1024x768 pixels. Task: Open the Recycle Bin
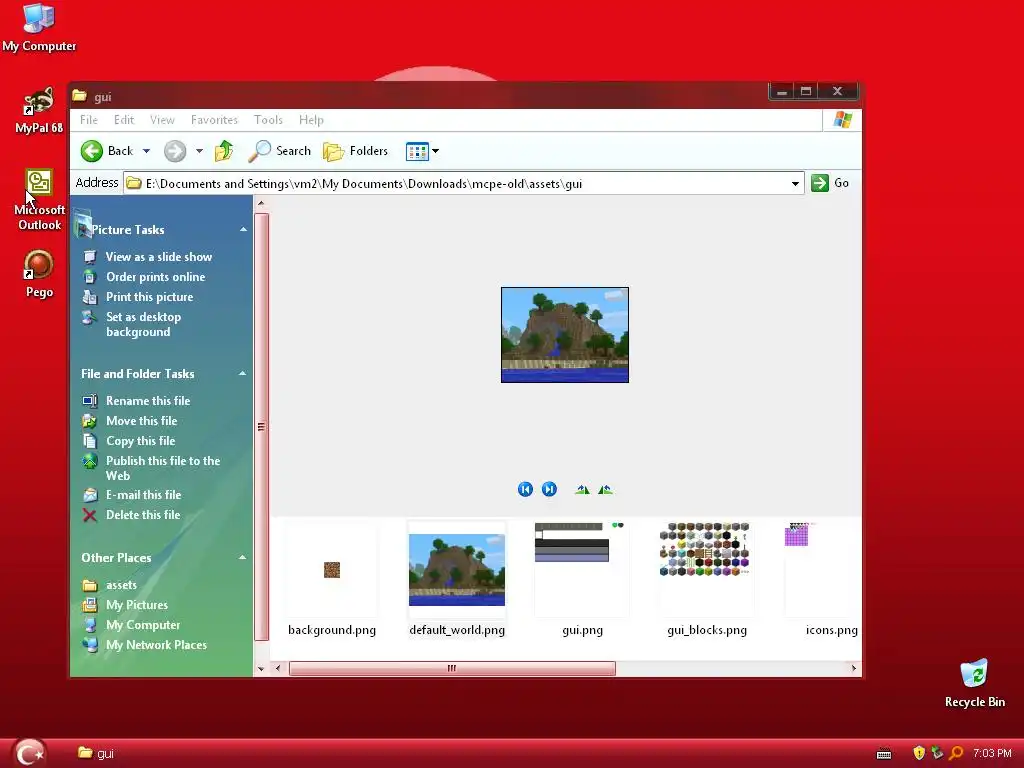(974, 684)
